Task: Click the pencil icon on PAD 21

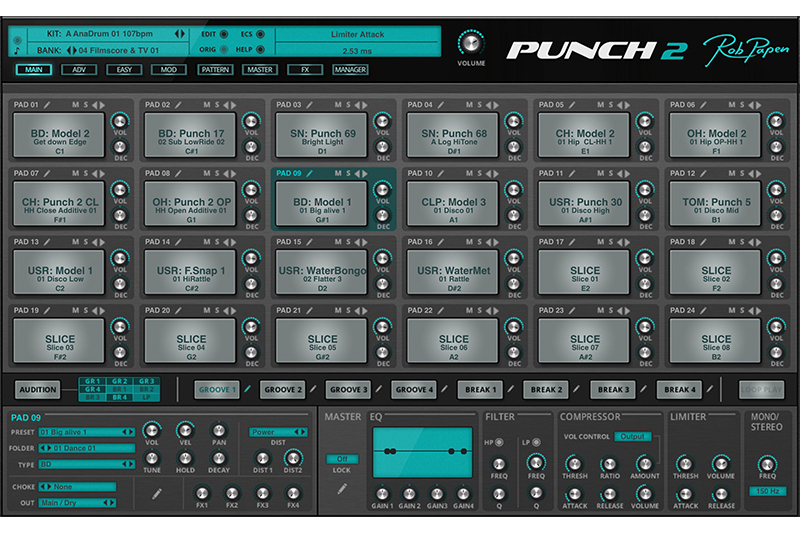Action: pos(310,311)
